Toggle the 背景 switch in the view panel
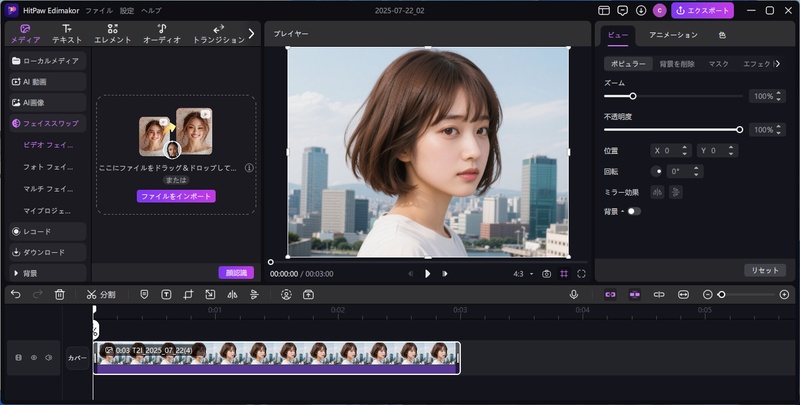Image resolution: width=800 pixels, height=405 pixels. click(x=634, y=211)
